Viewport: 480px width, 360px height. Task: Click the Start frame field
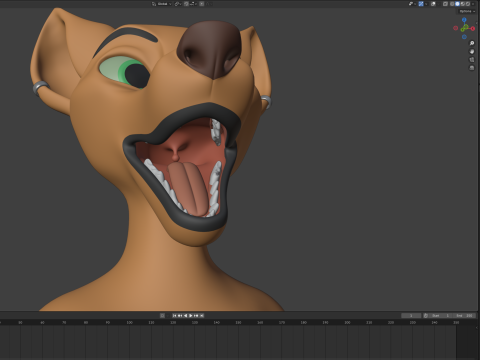[x=440, y=315]
